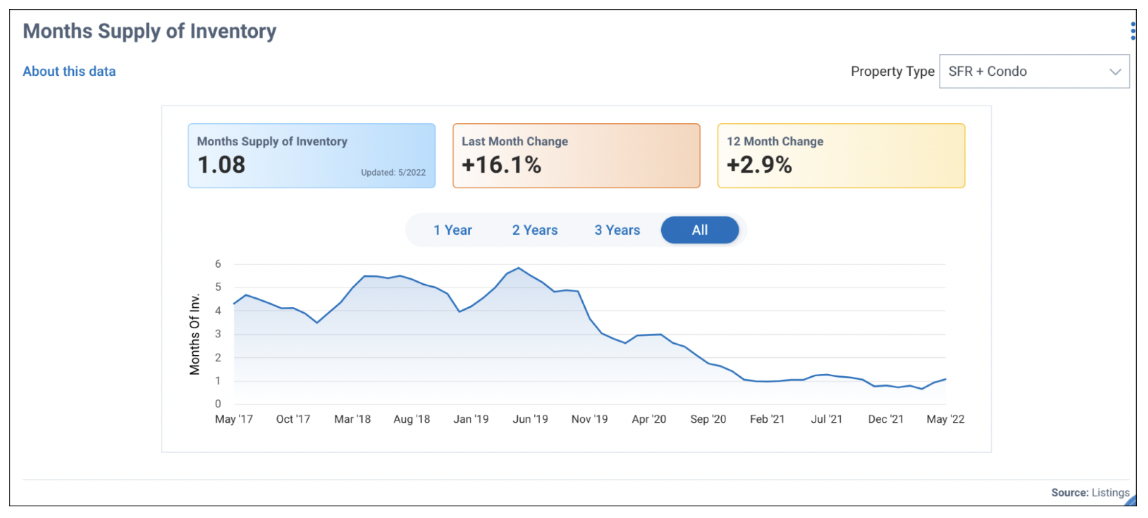Click the May '17 axis label
Screen dimensions: 1148x518
pos(232,419)
